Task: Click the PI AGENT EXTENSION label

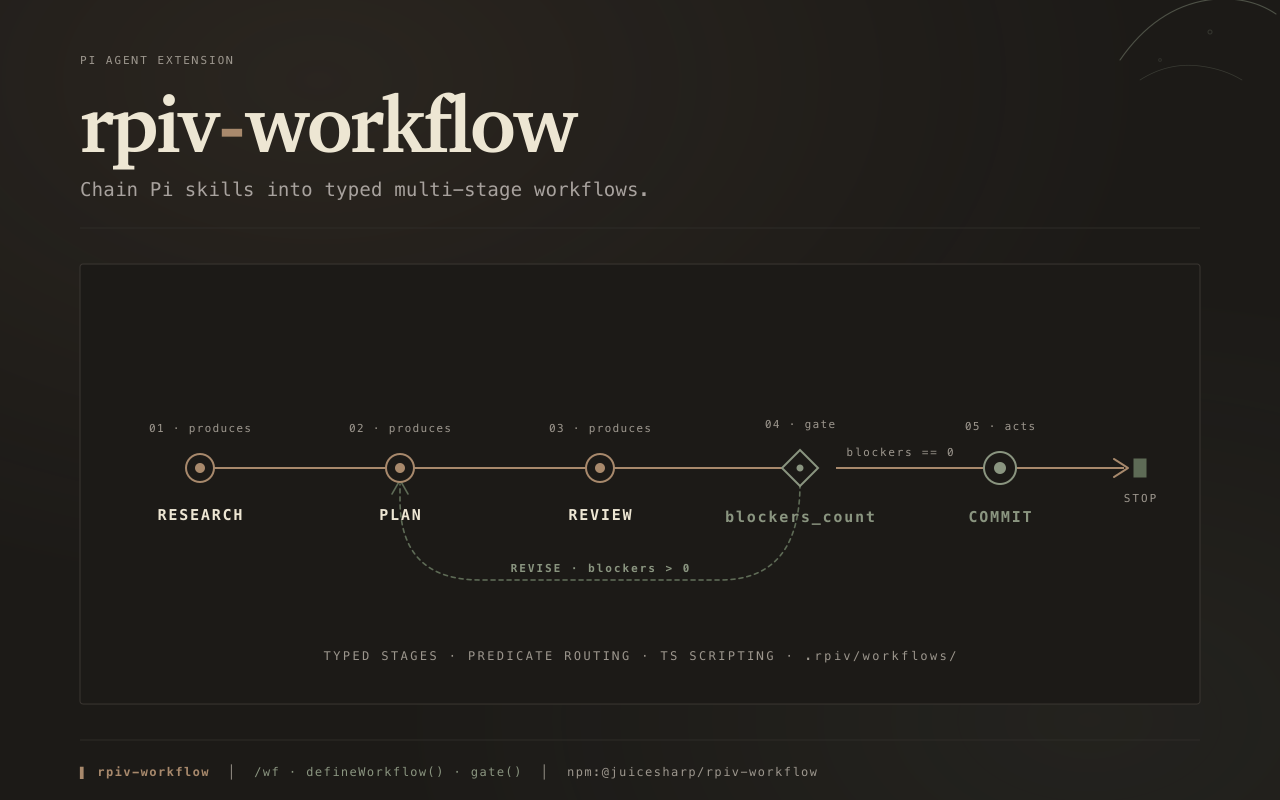Action: [157, 61]
